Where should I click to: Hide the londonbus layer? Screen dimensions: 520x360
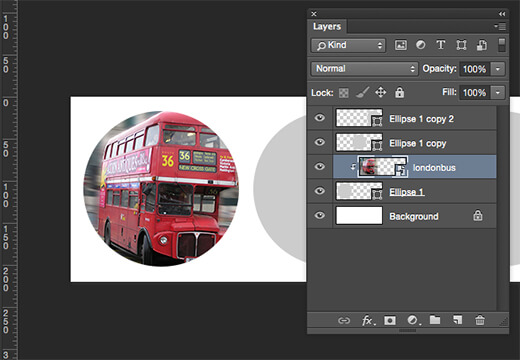(x=320, y=166)
